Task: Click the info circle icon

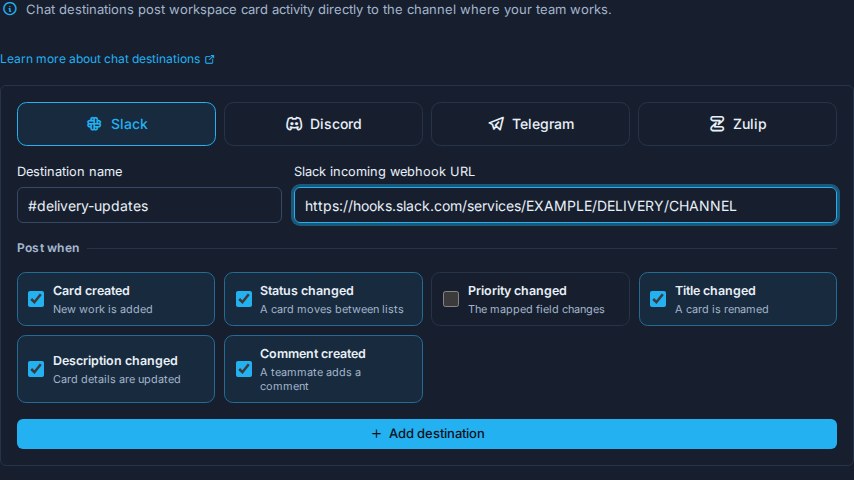Action: [10, 9]
